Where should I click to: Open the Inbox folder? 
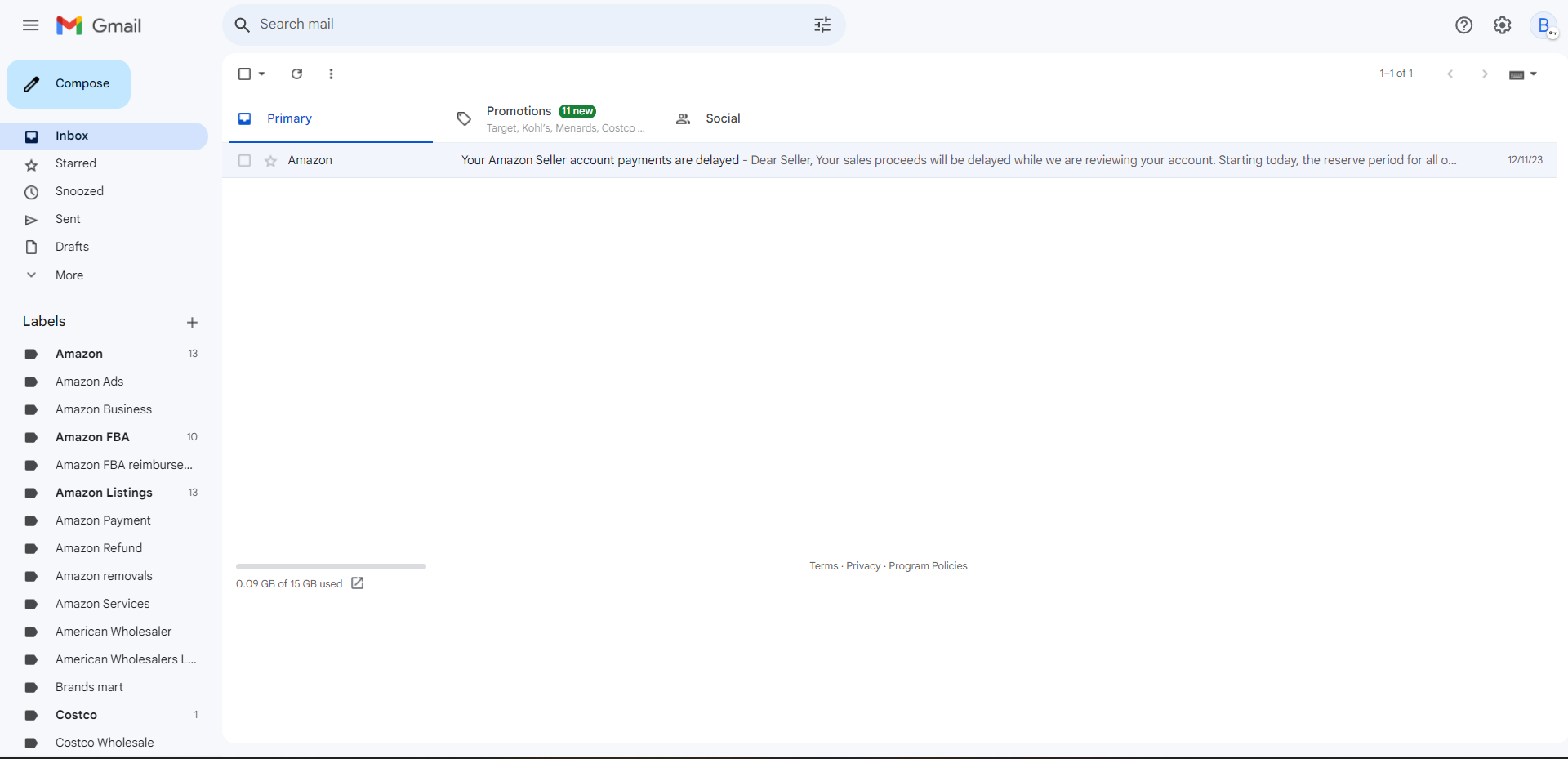(x=104, y=136)
